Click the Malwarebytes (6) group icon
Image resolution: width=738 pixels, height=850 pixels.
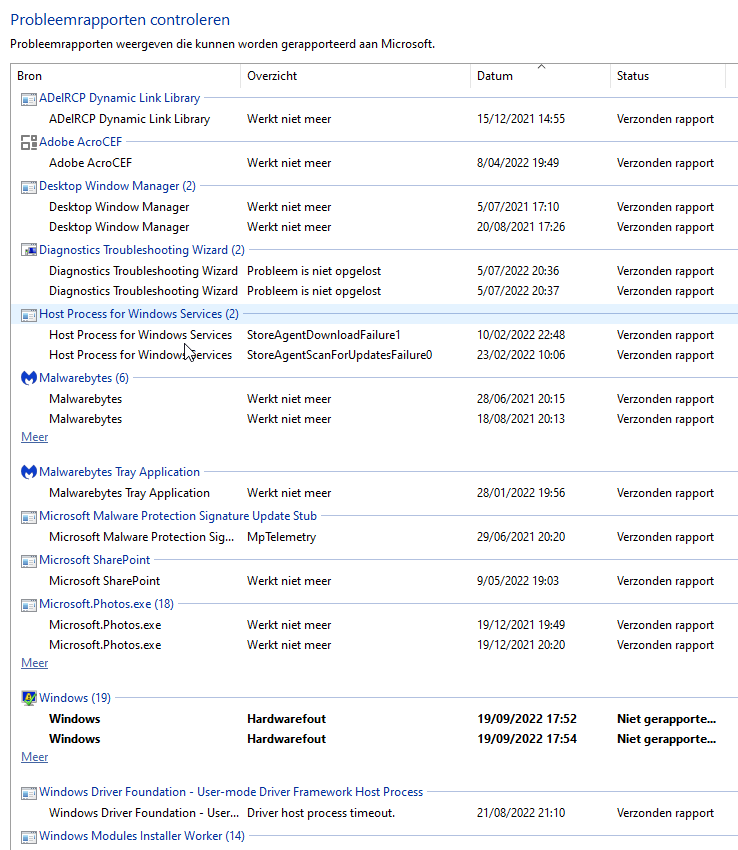(x=28, y=378)
